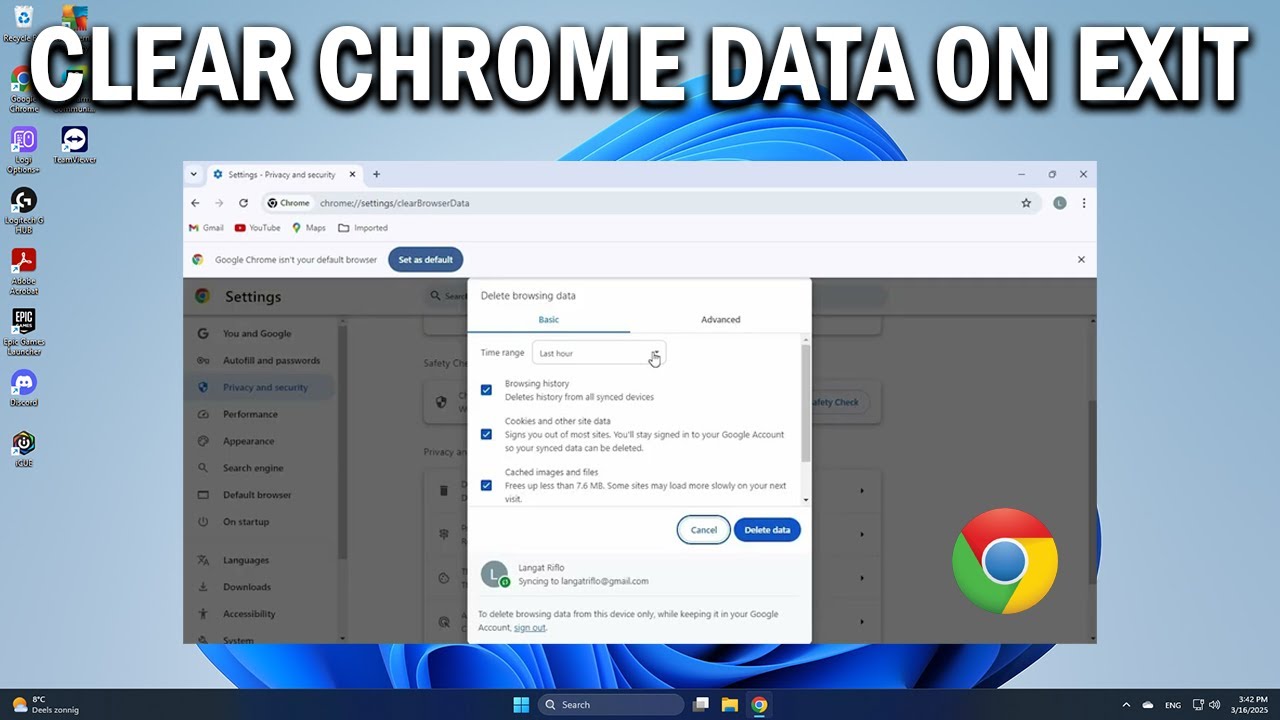
Task: Reload the Chrome settings page
Action: point(243,203)
